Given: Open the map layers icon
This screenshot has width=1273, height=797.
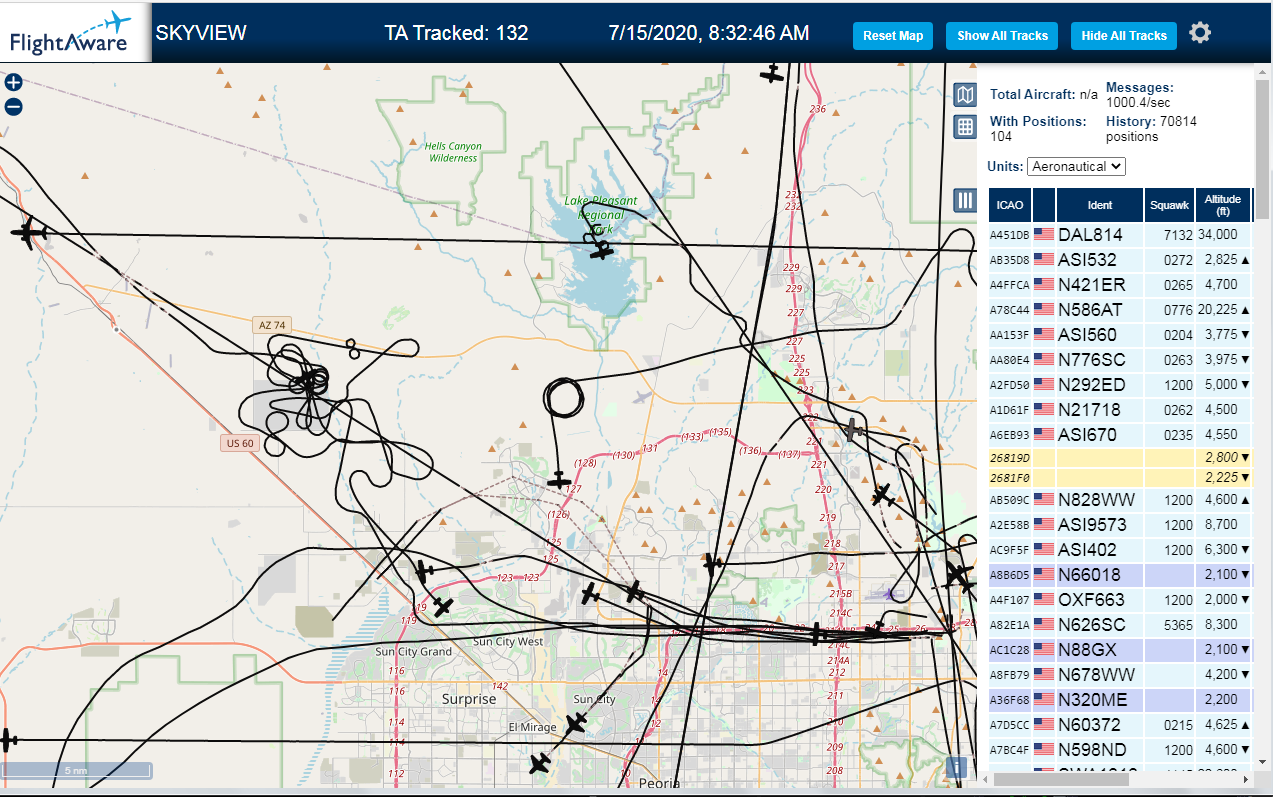Looking at the screenshot, I should tap(965, 95).
